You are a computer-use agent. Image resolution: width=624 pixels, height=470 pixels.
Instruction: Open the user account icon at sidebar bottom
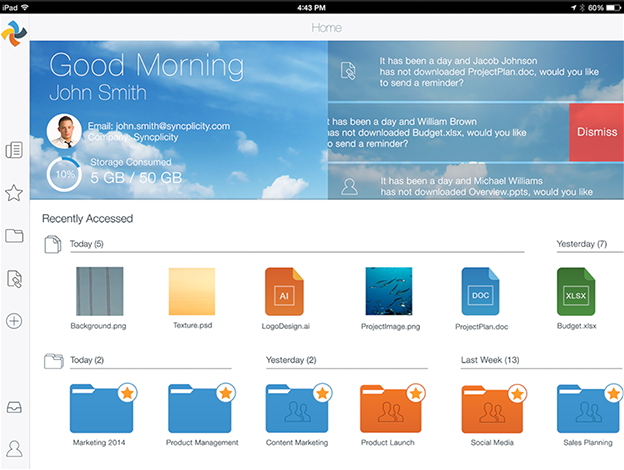point(14,449)
